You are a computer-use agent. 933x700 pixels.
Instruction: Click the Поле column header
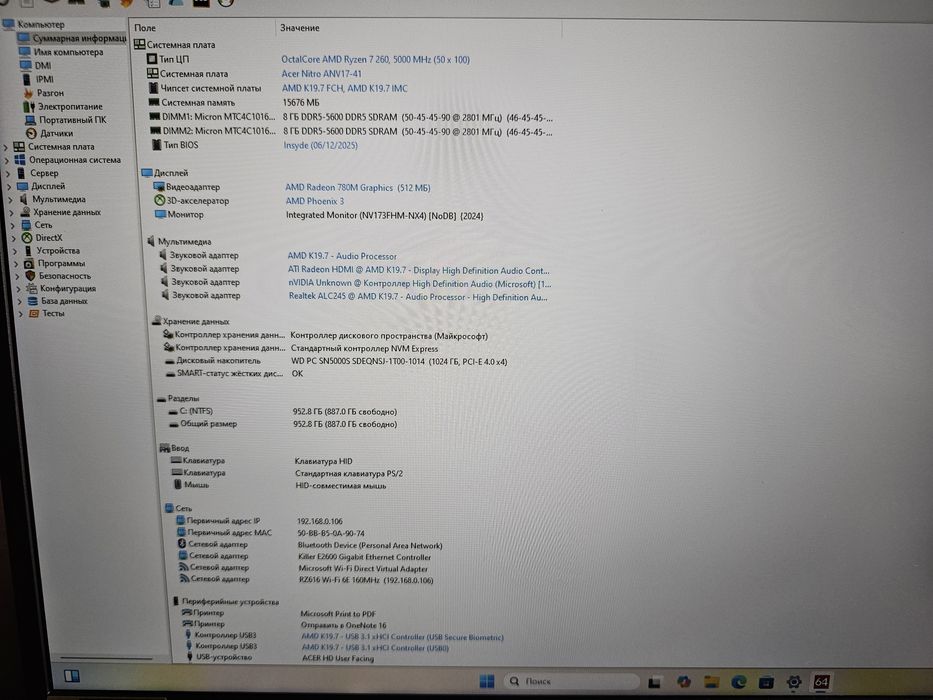coord(145,27)
